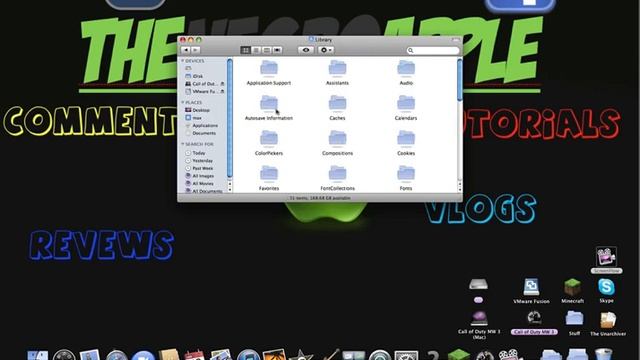Select the Cookies folder
The width and height of the screenshot is (640, 360).
coord(406,138)
